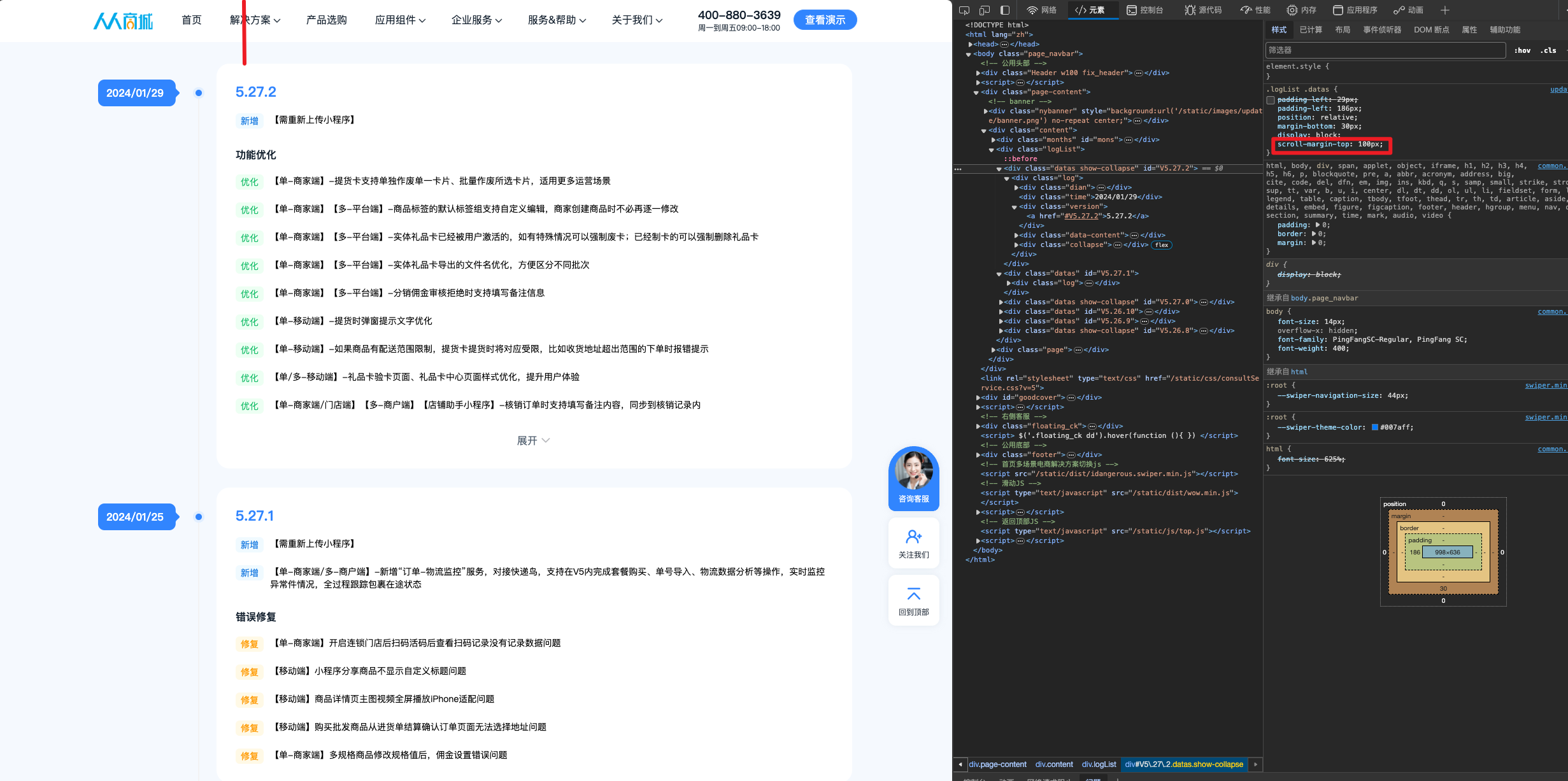Expand the div id="V5.27.0" node
This screenshot has width=1568, height=781.
(x=1001, y=302)
